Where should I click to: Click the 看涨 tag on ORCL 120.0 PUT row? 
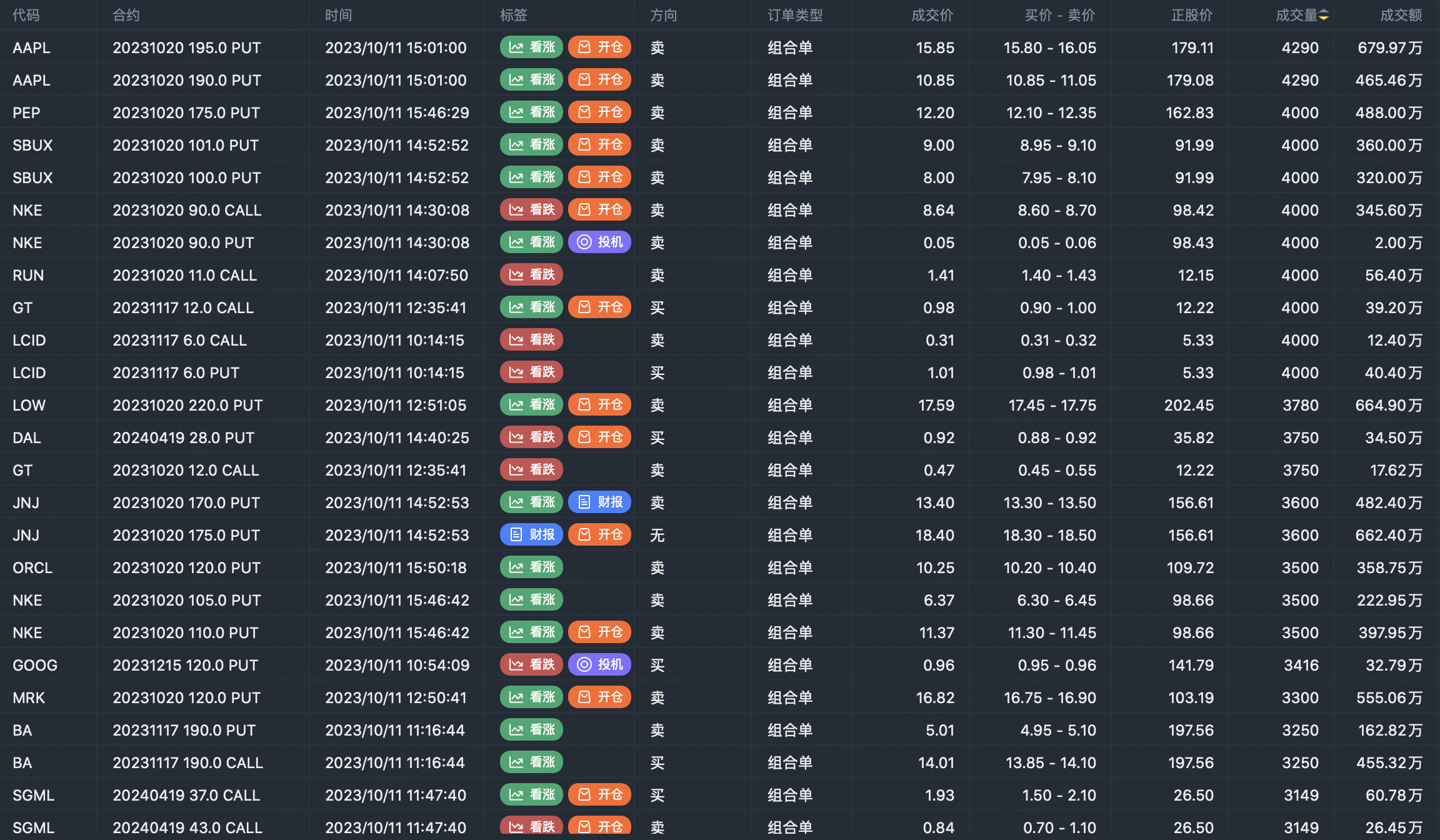531,567
